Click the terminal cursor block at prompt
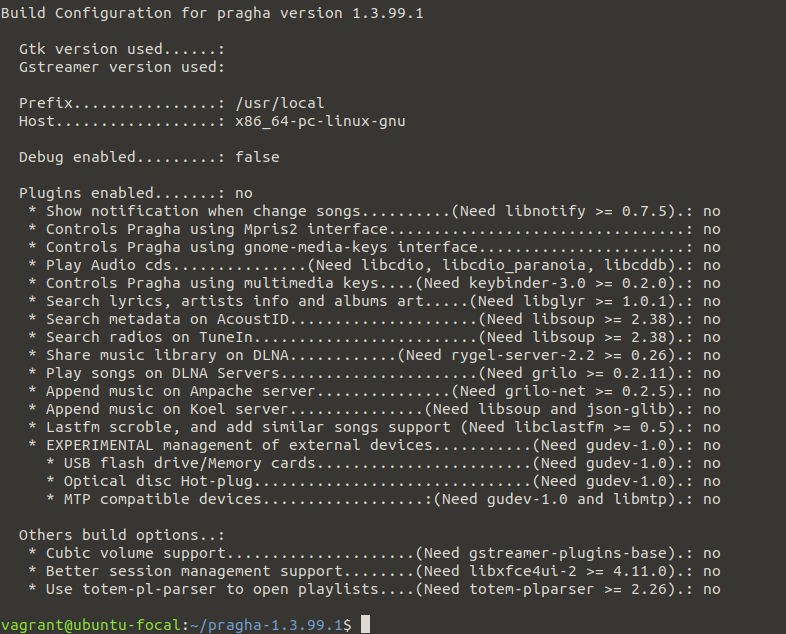The image size is (786, 634). tap(365, 624)
